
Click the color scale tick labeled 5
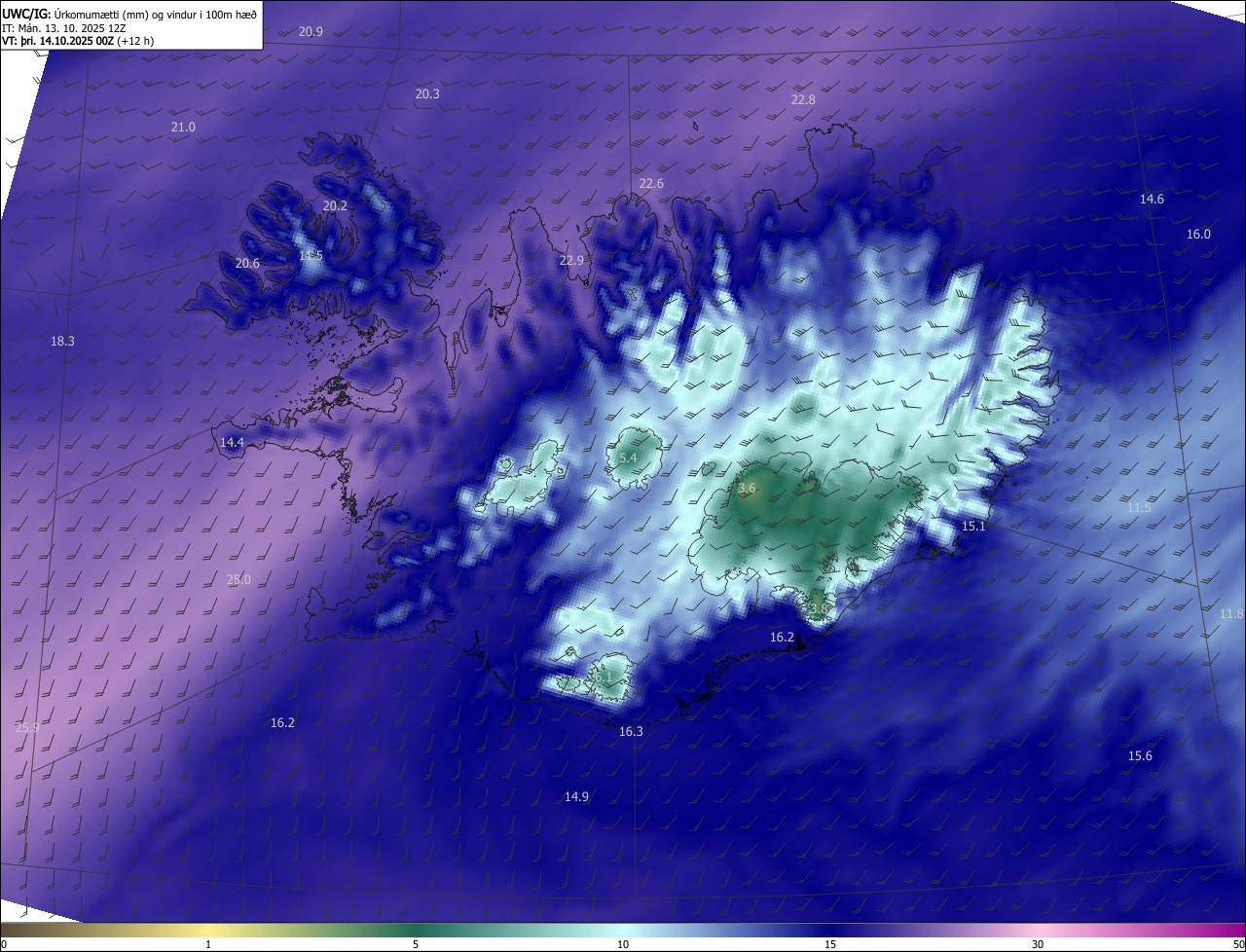tap(416, 944)
